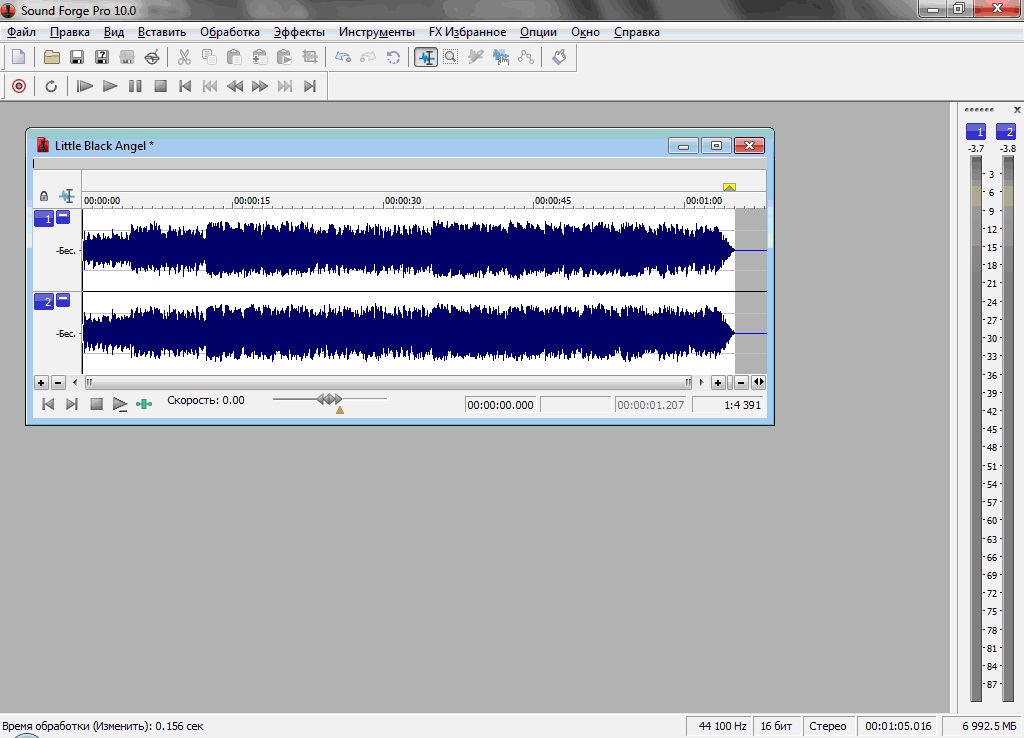The height and width of the screenshot is (738, 1024).
Task: Open a file with the folder icon
Action: (52, 57)
